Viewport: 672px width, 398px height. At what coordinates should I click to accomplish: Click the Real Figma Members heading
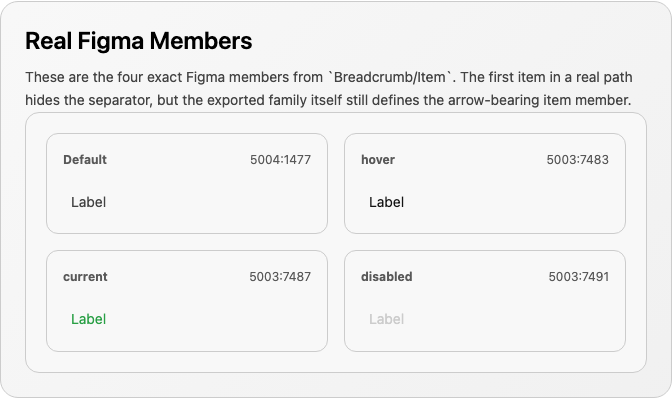coord(138,41)
